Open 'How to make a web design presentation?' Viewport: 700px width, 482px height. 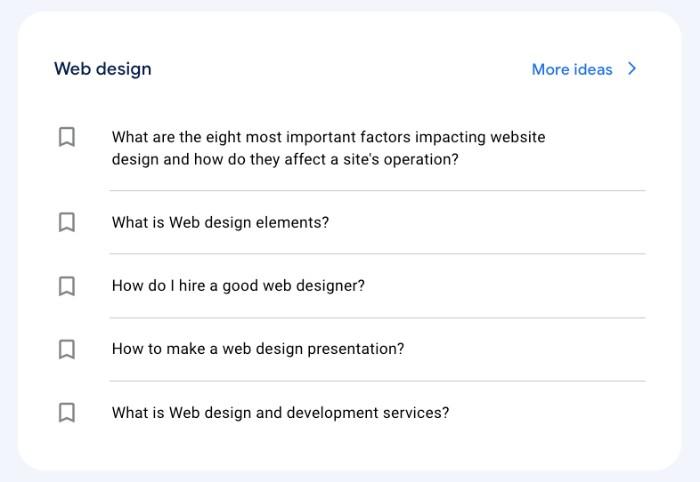[x=258, y=349]
